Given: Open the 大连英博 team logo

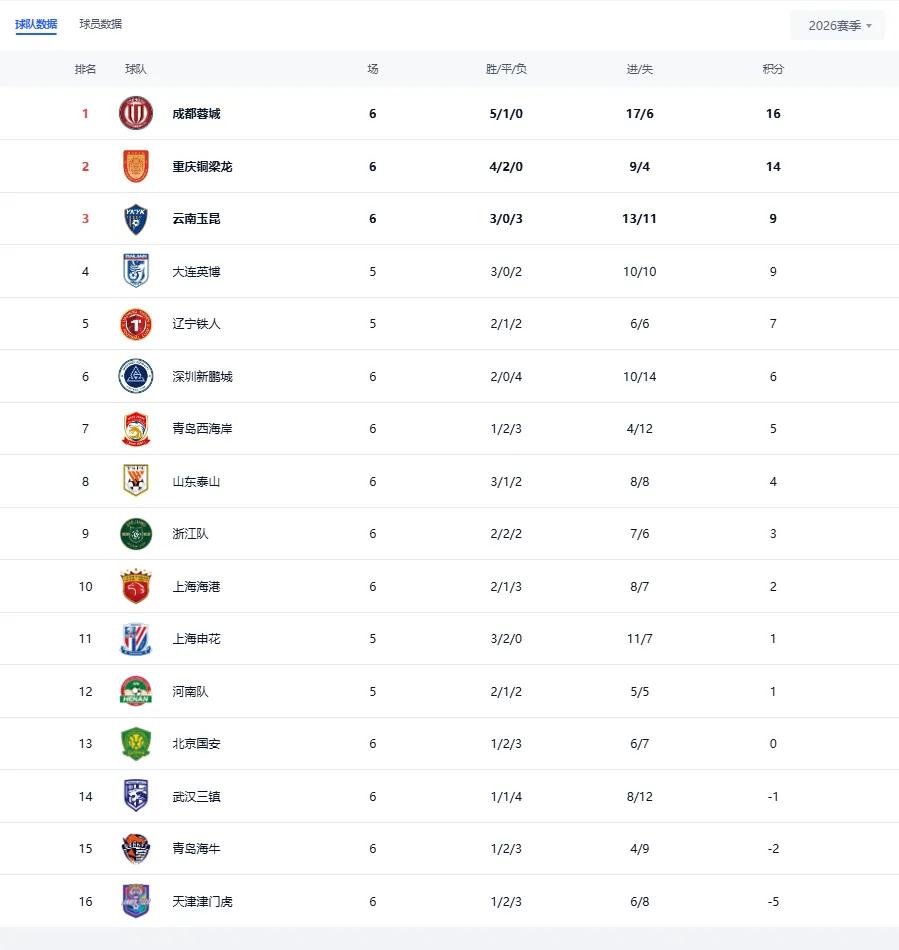Looking at the screenshot, I should [x=136, y=271].
